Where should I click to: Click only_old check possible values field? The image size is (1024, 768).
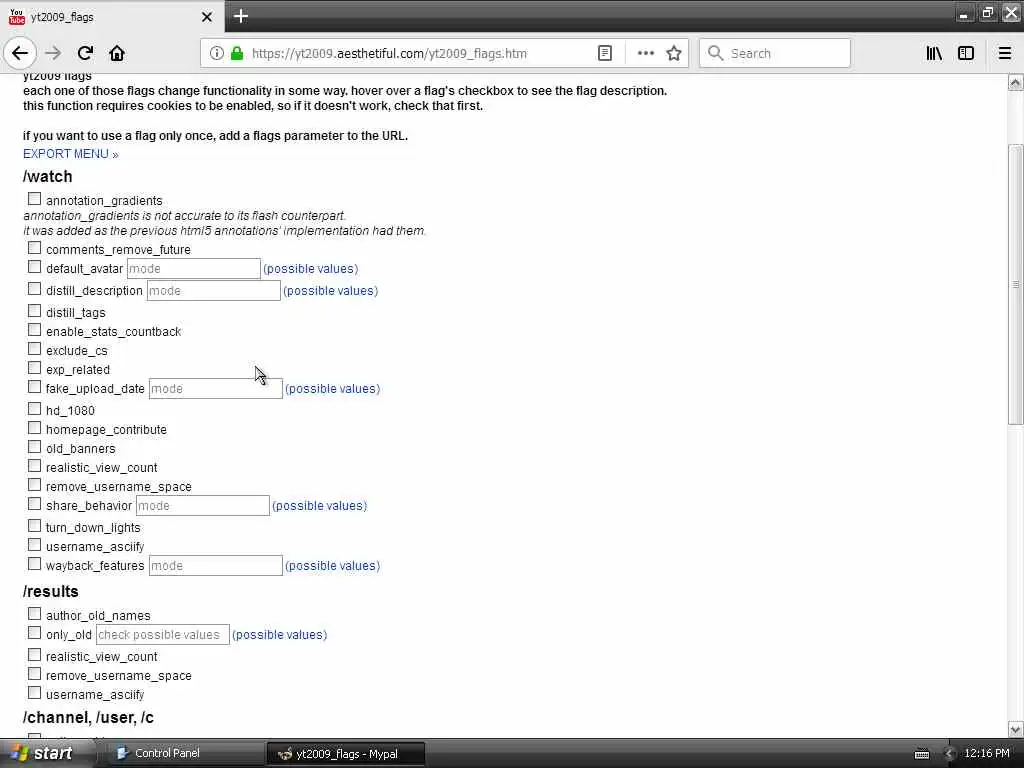(163, 635)
